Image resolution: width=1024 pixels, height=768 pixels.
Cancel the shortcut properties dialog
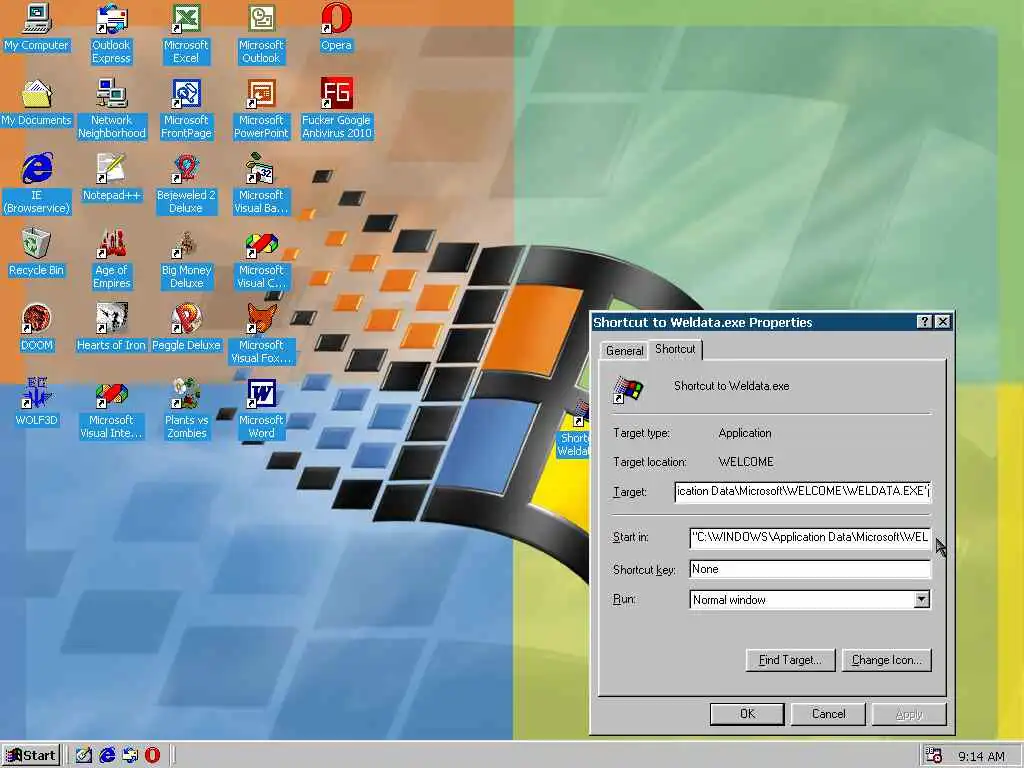coord(828,714)
